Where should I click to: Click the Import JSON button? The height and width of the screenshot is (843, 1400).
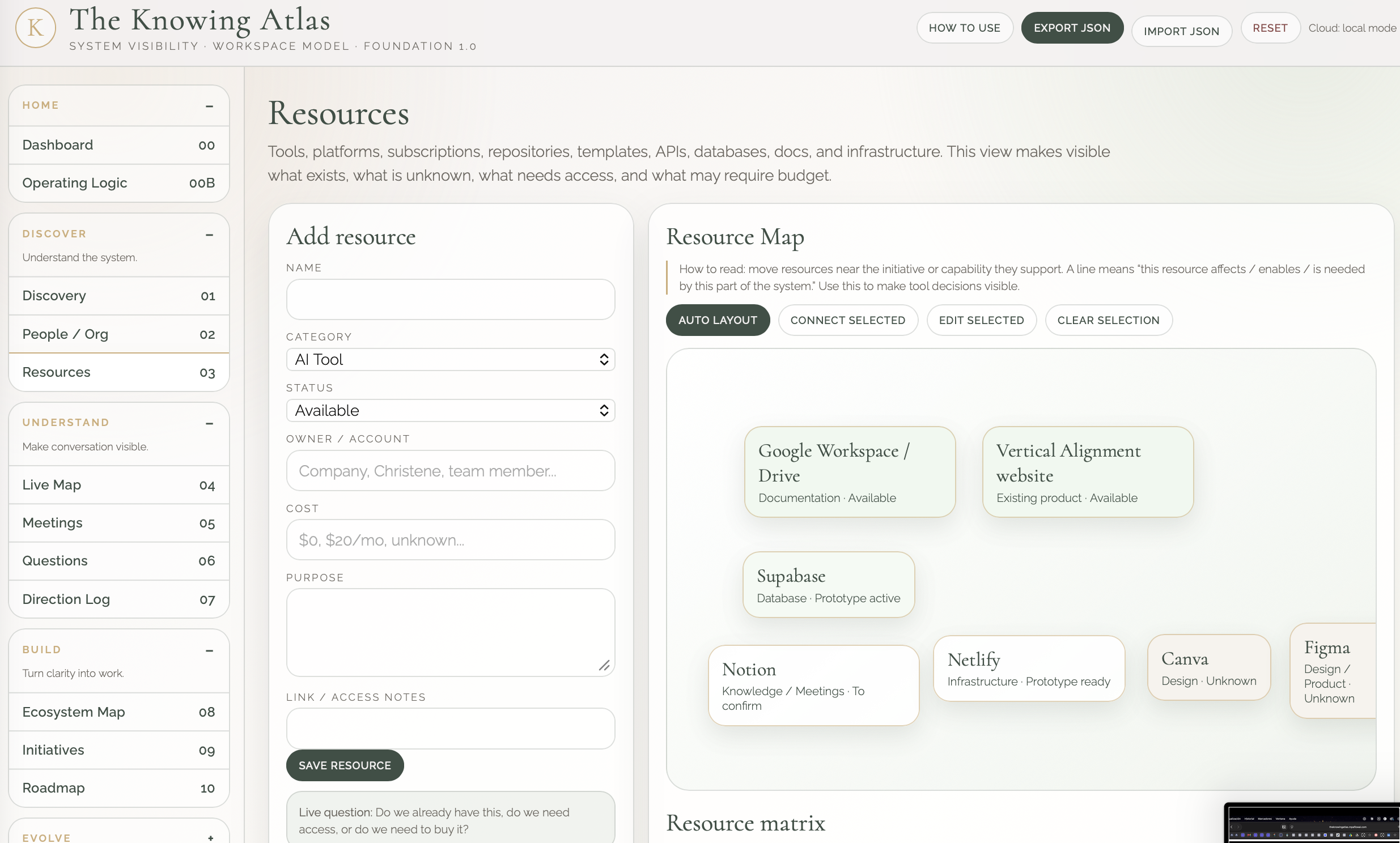[x=1181, y=31]
